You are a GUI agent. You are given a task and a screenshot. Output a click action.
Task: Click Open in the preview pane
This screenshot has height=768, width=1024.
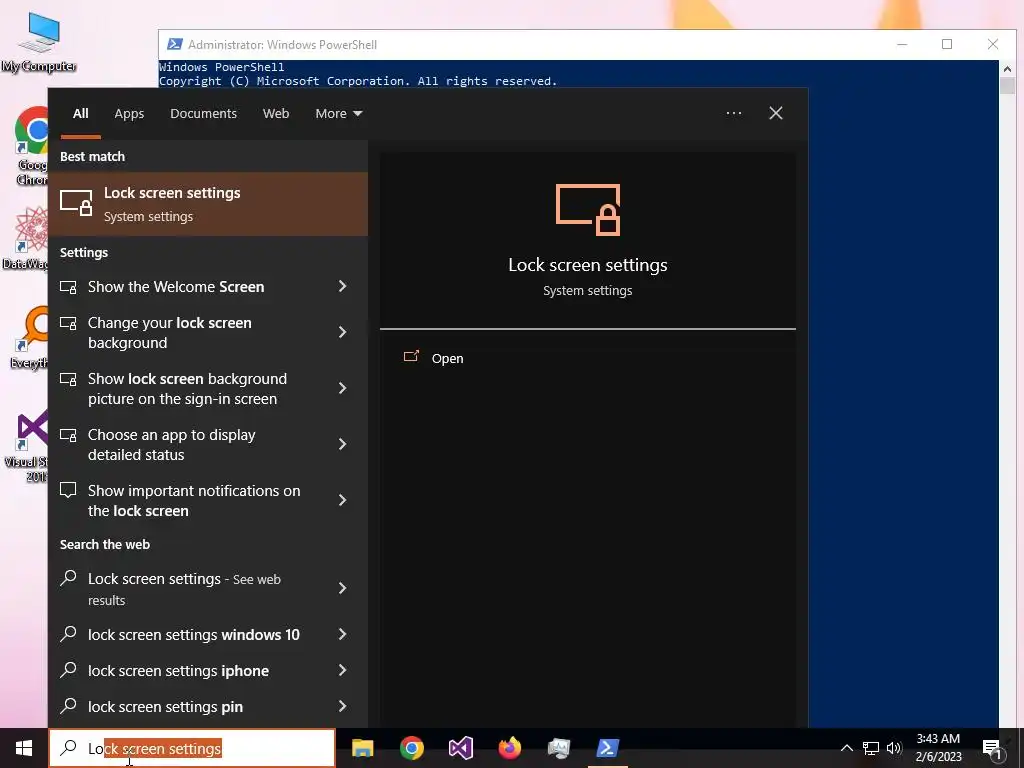(447, 359)
